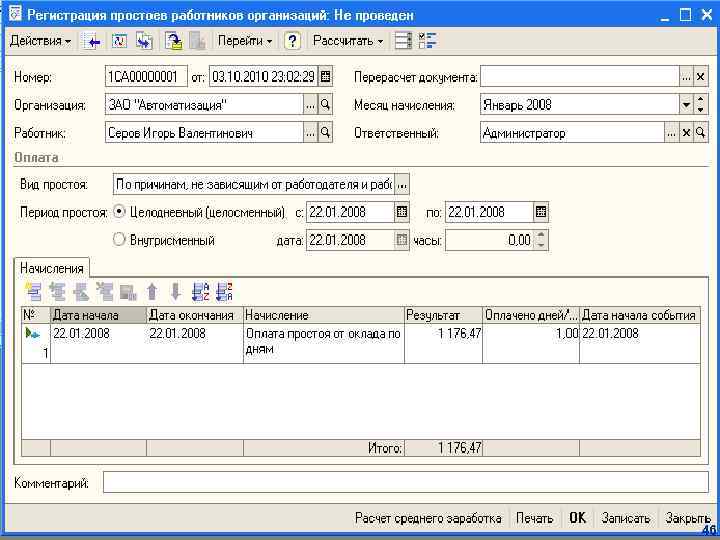This screenshot has height=540, width=720.
Task: Click the refresh document toolbar icon
Action: pyautogui.click(x=119, y=41)
